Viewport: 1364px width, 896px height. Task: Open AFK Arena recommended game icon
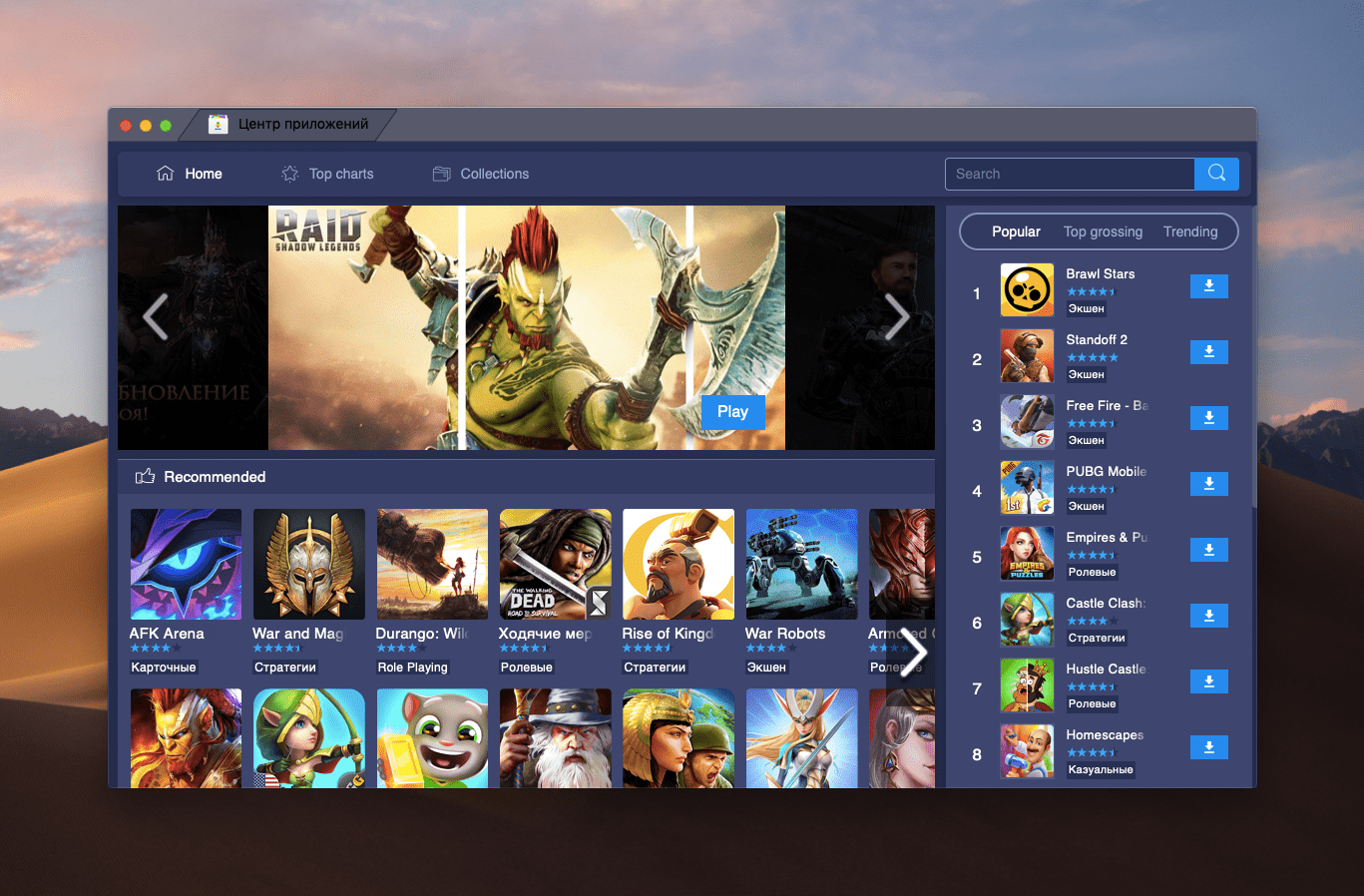coord(186,565)
